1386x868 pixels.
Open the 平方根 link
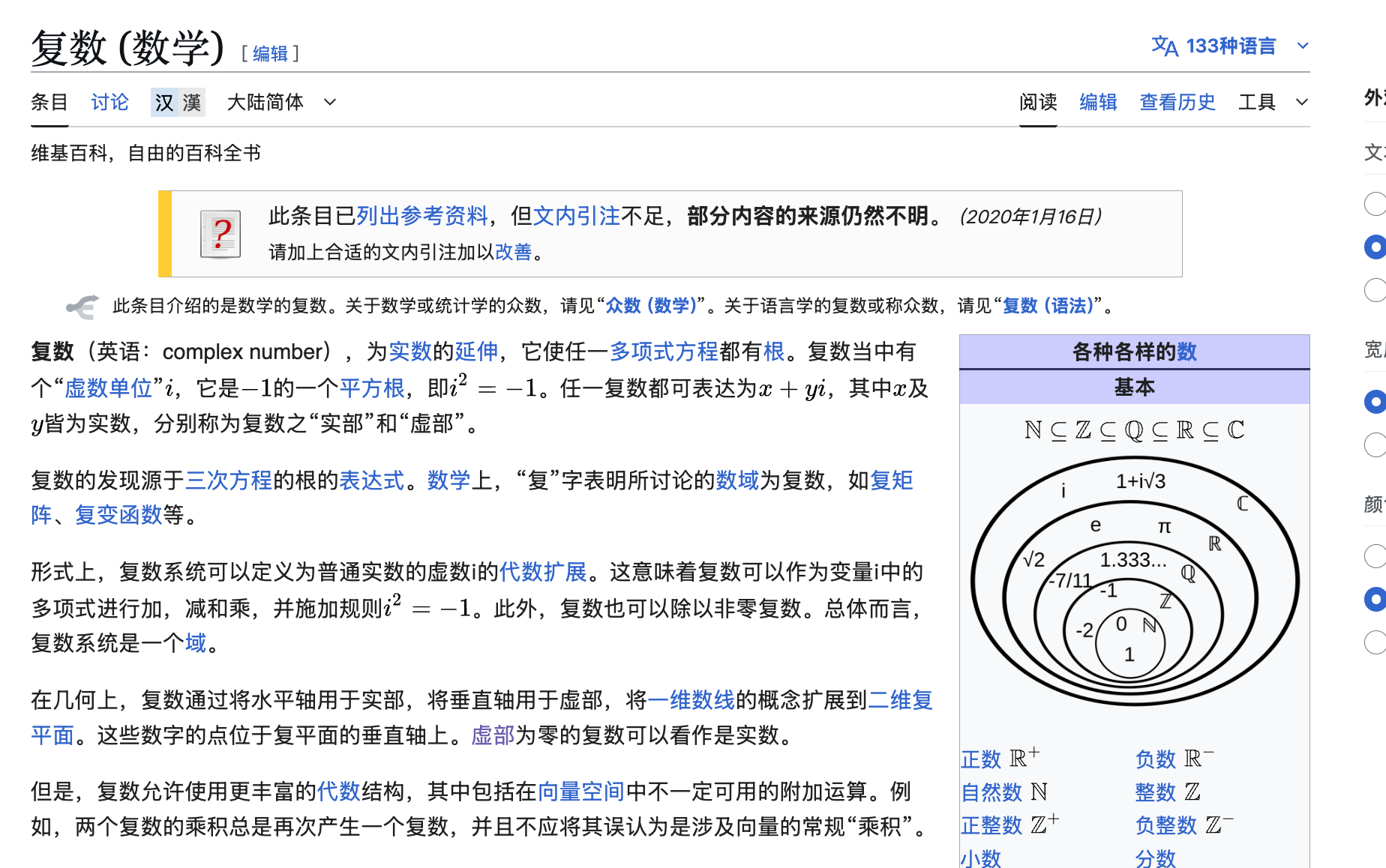point(372,388)
